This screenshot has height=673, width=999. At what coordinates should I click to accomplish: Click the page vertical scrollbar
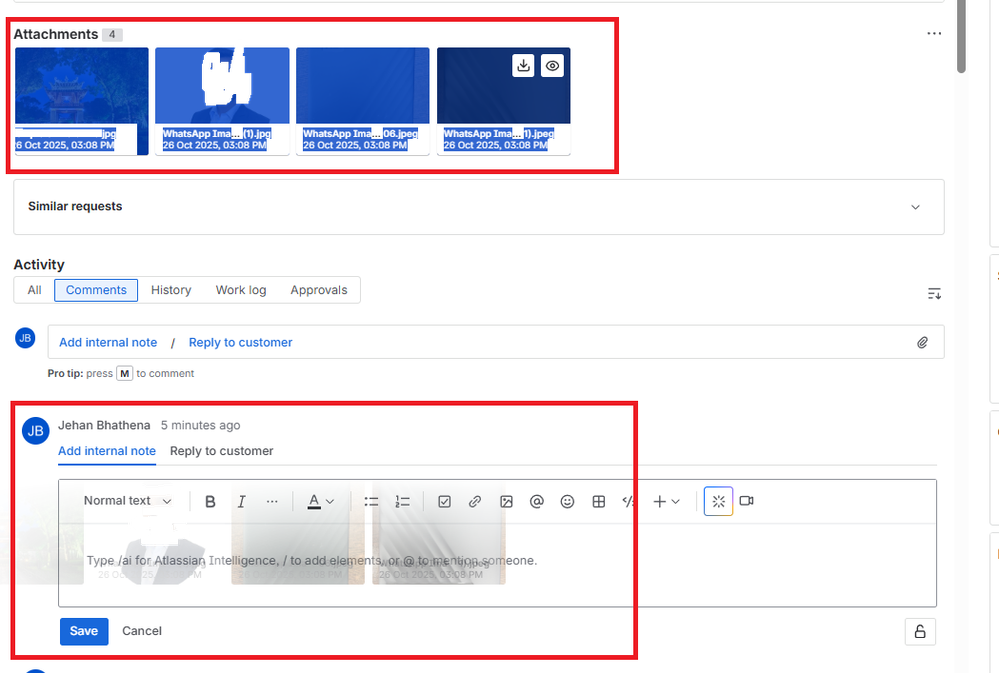[x=961, y=36]
